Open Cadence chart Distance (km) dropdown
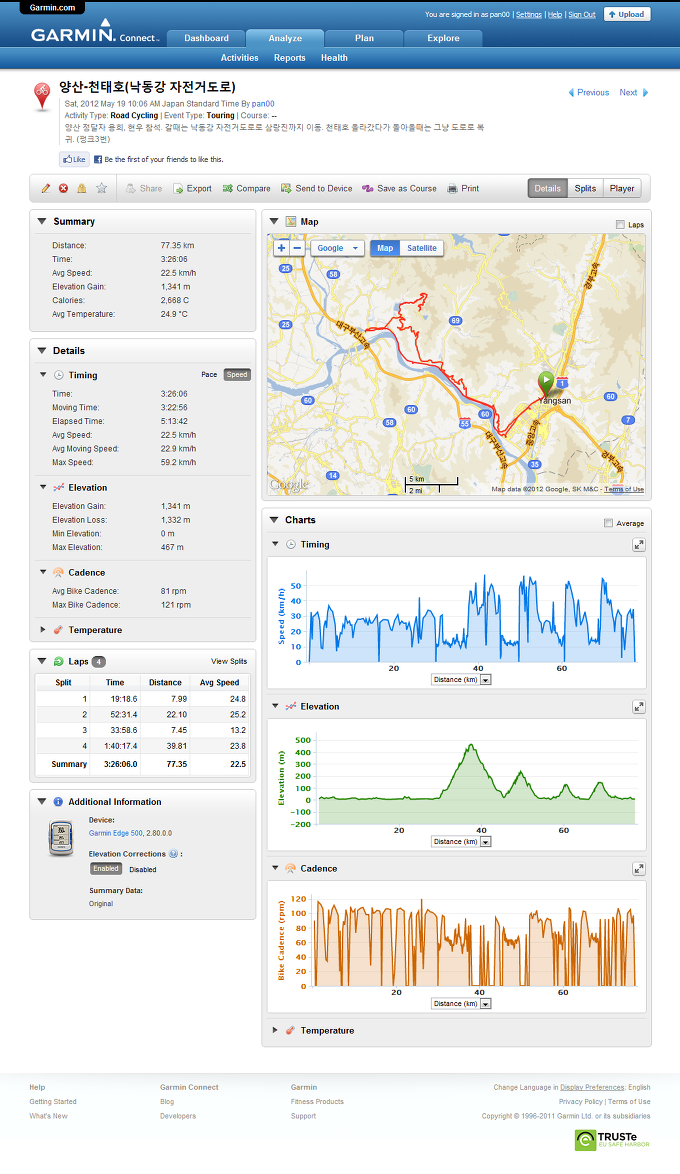 click(x=461, y=1003)
